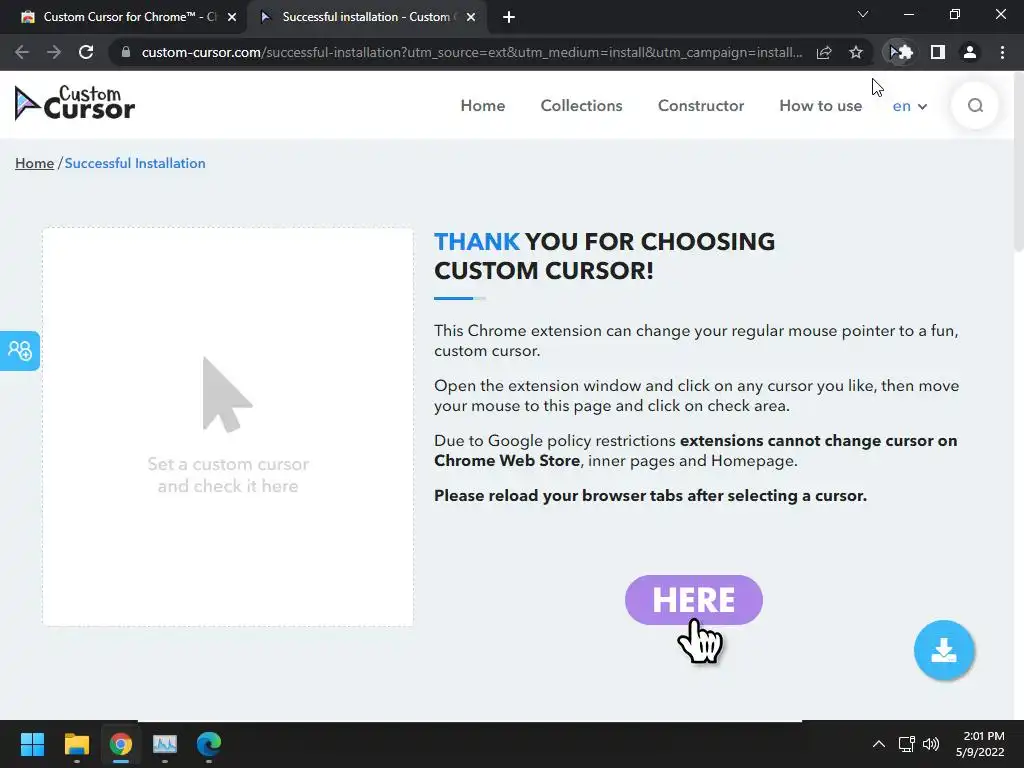This screenshot has width=1024, height=768.
Task: Open Constructor in navigation
Action: (x=701, y=106)
